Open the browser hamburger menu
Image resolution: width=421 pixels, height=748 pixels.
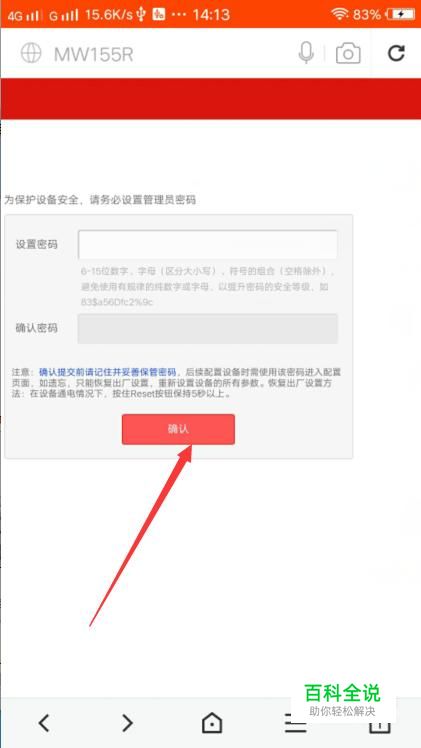(296, 725)
